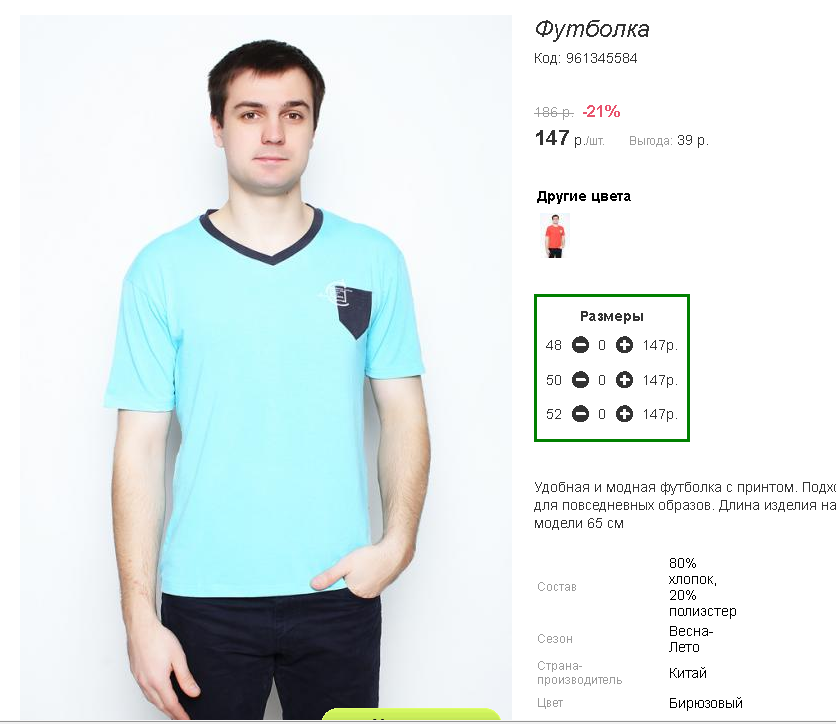Add one item of size 52
Screen dimensions: 836x724
(x=624, y=414)
